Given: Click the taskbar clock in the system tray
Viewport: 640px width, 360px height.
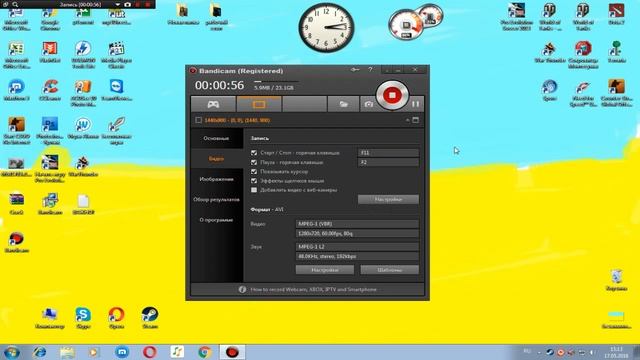Looking at the screenshot, I should (616, 352).
